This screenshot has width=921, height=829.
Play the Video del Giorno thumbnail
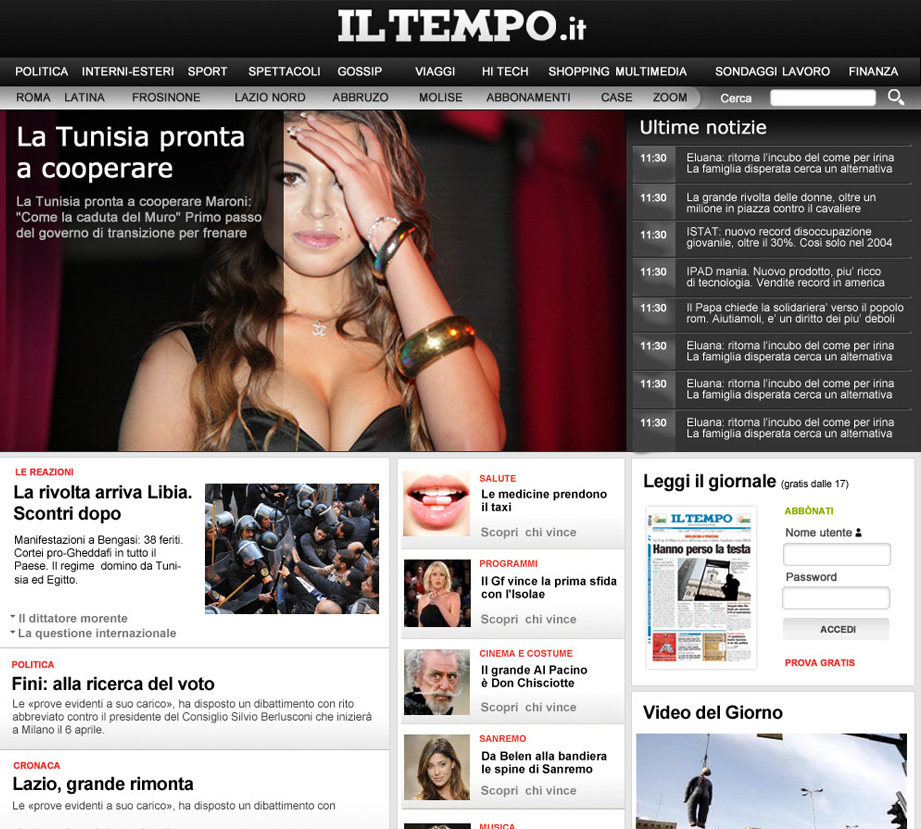click(x=771, y=781)
